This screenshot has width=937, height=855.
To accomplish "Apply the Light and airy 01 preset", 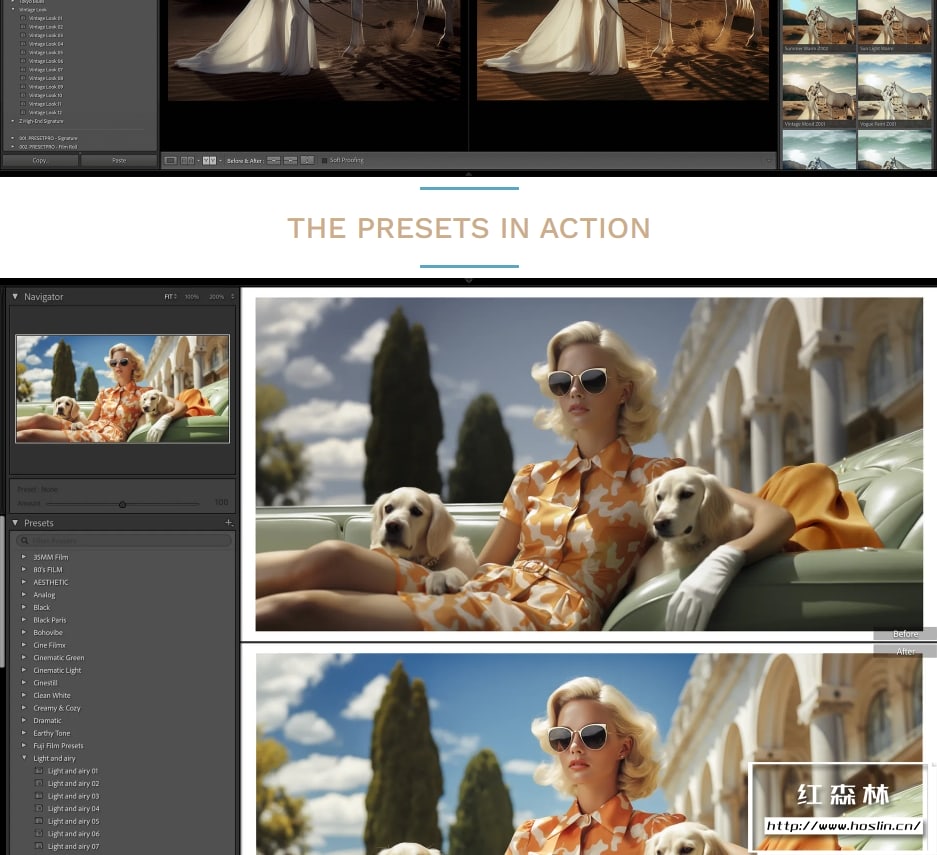I will 73,771.
